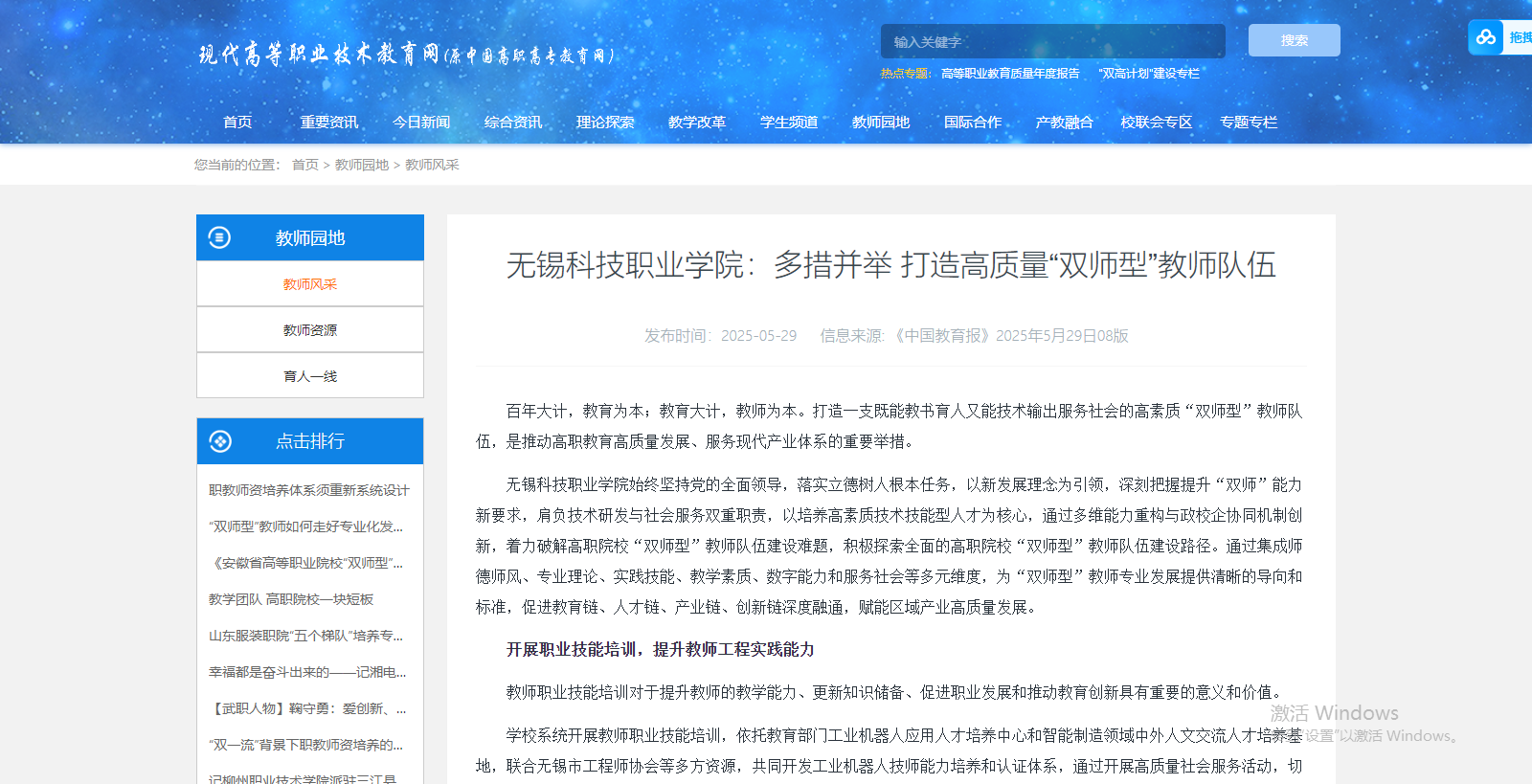The image size is (1532, 784).
Task: Click 教师园地 in the breadcrumb trail
Action: (x=362, y=165)
